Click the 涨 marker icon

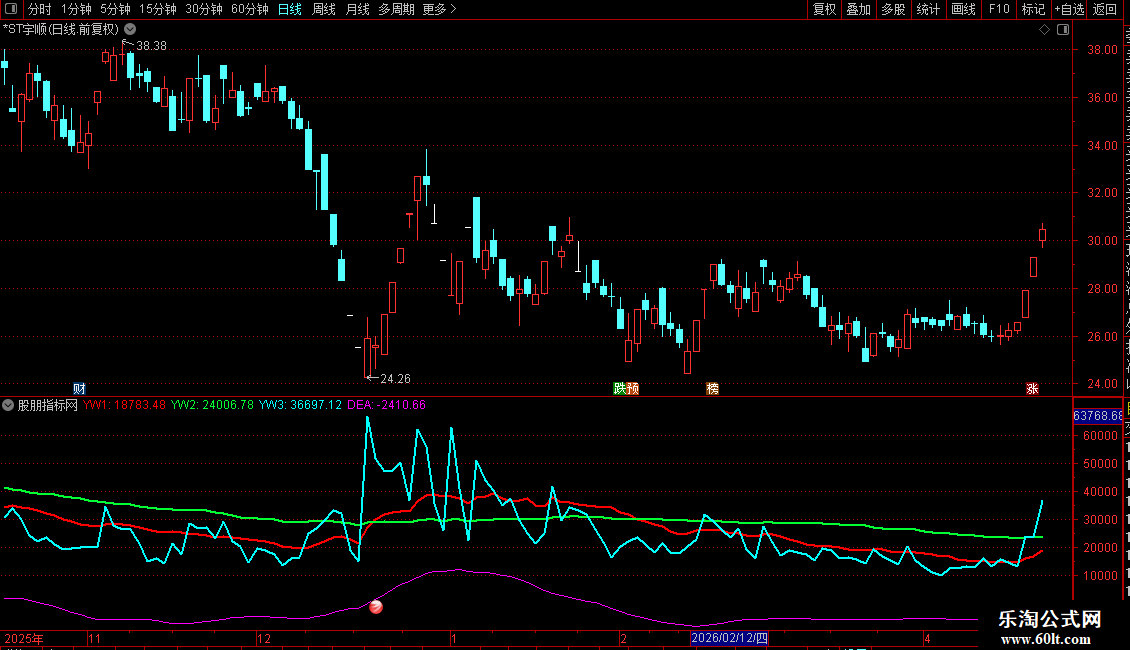pyautogui.click(x=1032, y=388)
